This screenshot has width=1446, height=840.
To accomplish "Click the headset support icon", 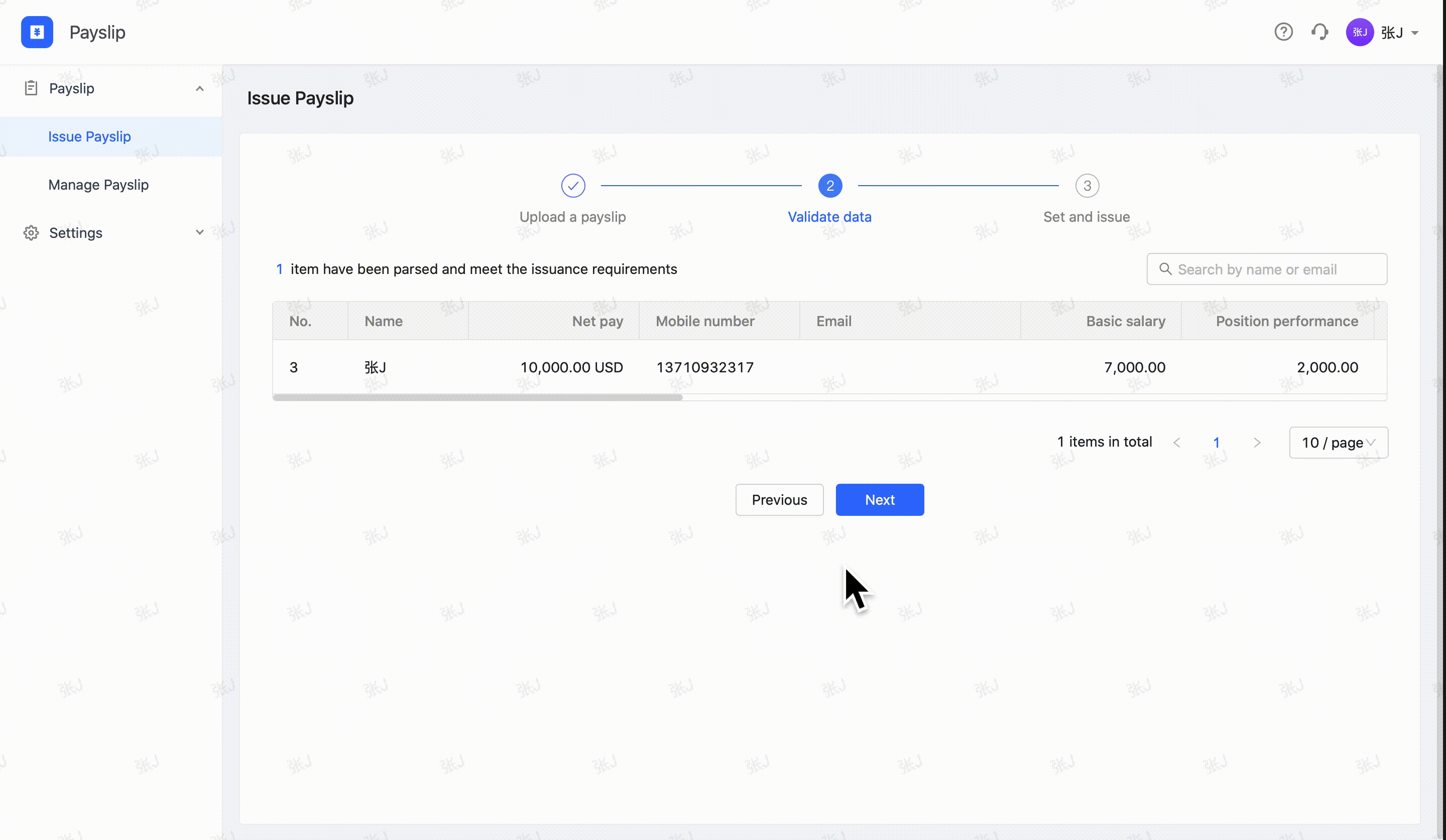I will coord(1320,32).
